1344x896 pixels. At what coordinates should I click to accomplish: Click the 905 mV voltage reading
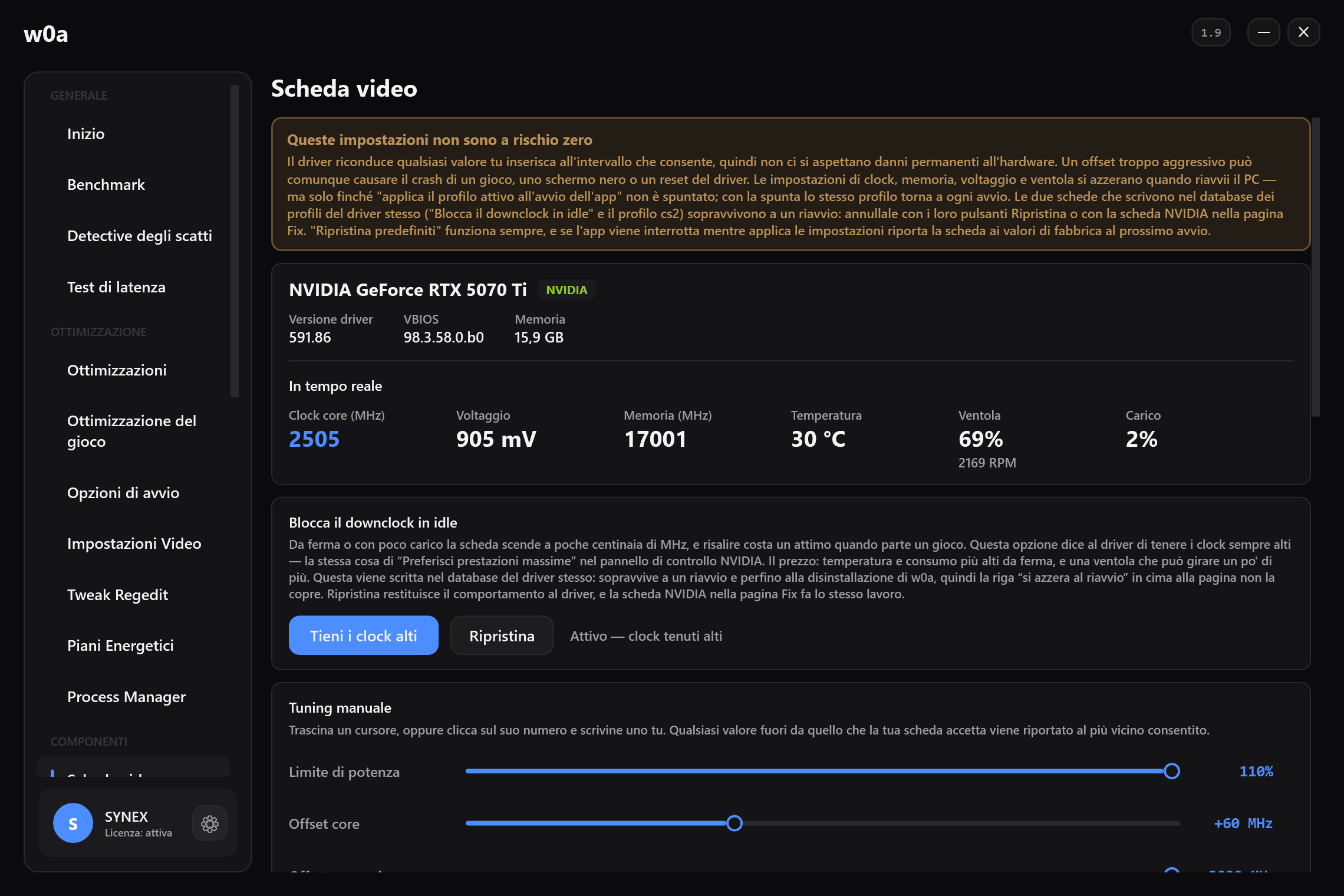tap(496, 439)
